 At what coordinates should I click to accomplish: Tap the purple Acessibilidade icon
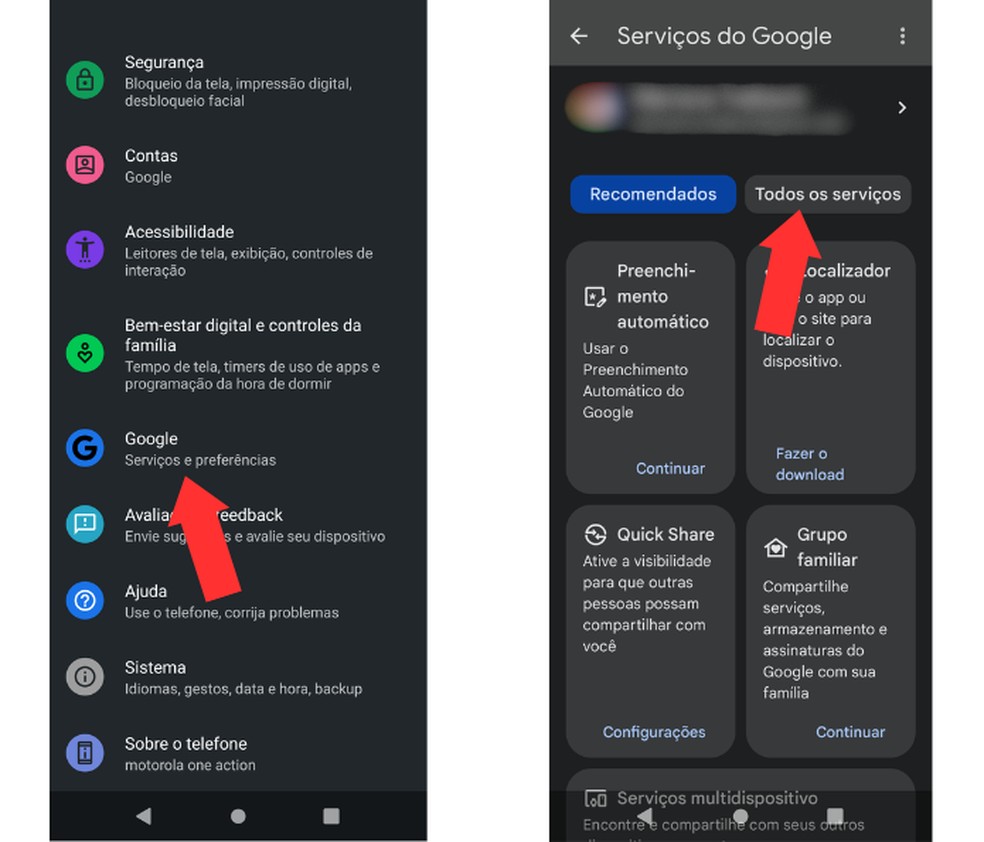click(85, 249)
